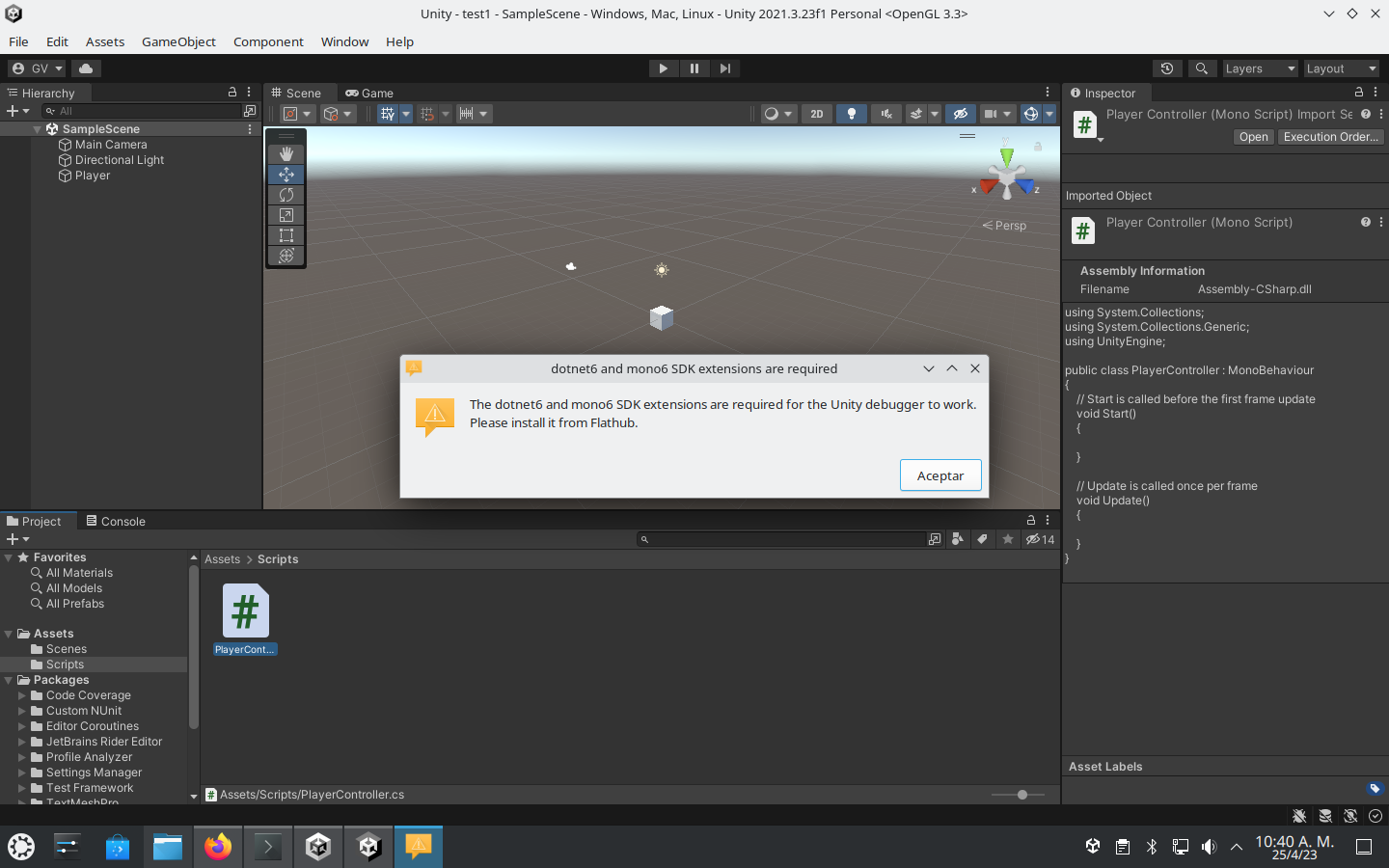Switch to the Console tab
Image resolution: width=1389 pixels, height=868 pixels.
pyautogui.click(x=116, y=521)
